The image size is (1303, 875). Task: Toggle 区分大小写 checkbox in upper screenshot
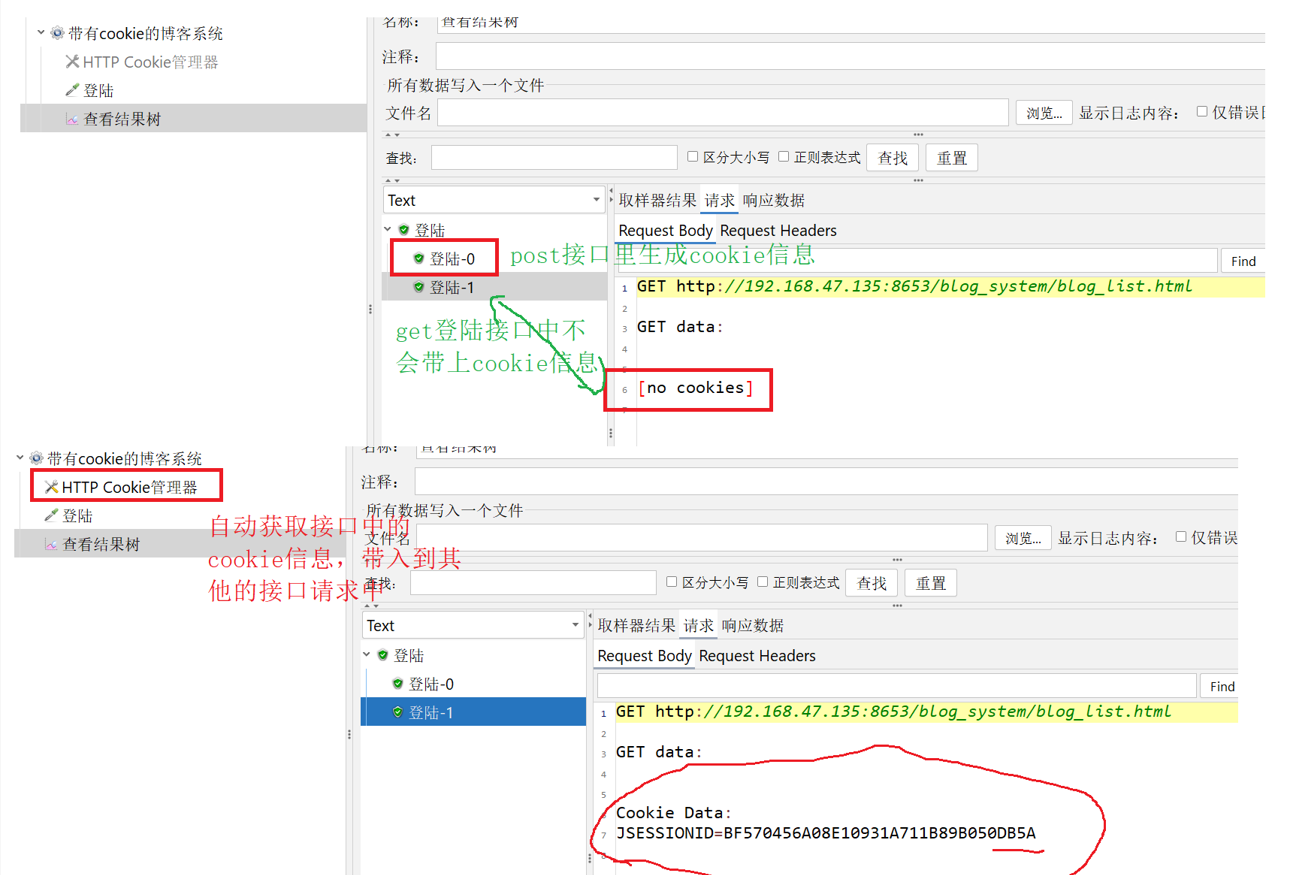pyautogui.click(x=692, y=157)
